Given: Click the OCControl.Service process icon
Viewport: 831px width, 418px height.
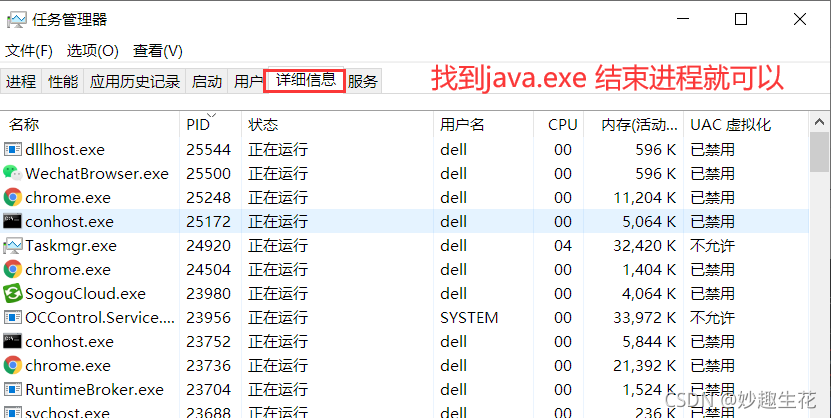Looking at the screenshot, I should [12, 317].
